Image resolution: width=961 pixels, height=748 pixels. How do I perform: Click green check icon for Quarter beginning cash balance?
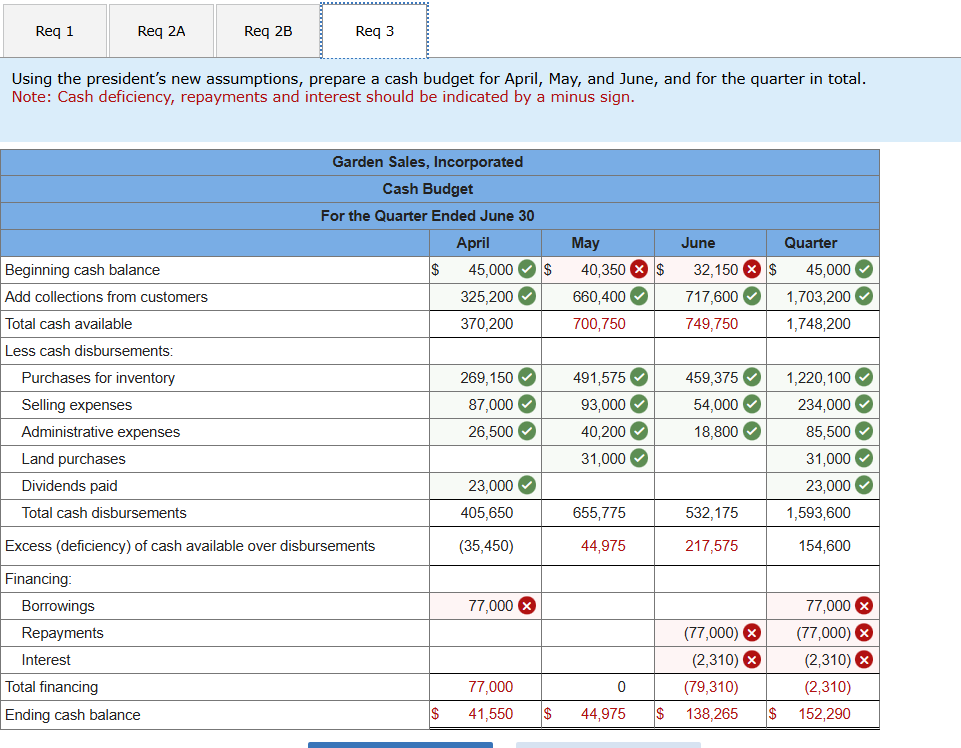coord(864,269)
